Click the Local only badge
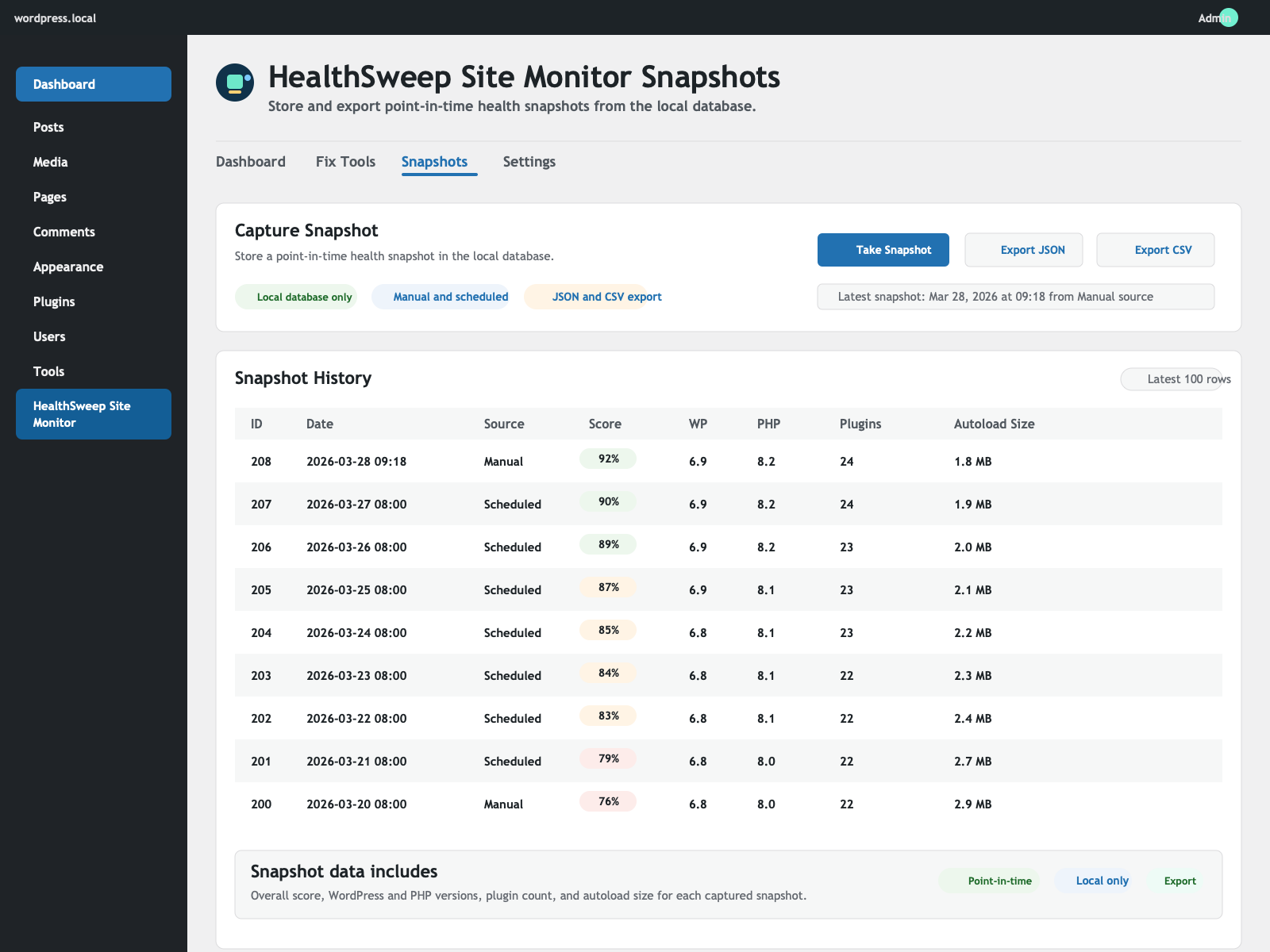This screenshot has height=952, width=1270. point(1102,881)
